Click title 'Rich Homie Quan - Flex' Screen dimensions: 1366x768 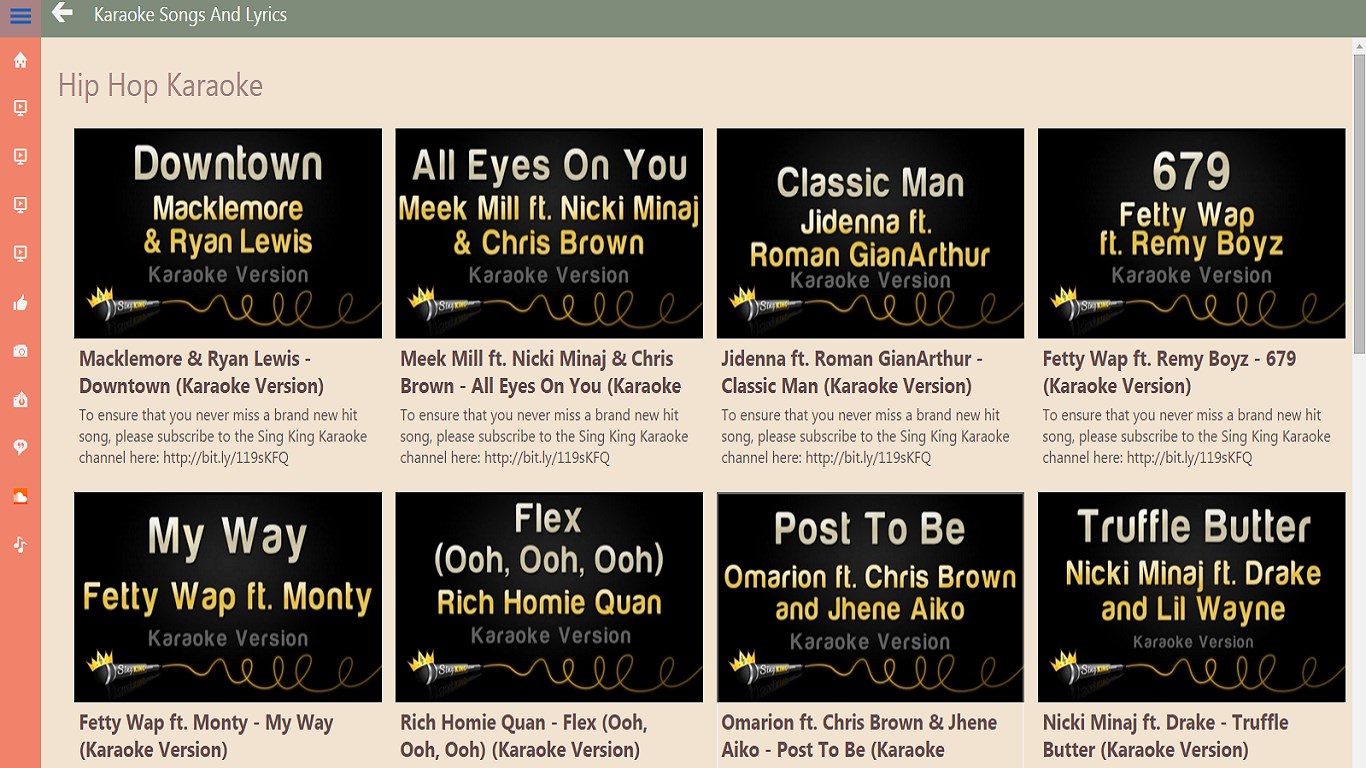coord(524,736)
